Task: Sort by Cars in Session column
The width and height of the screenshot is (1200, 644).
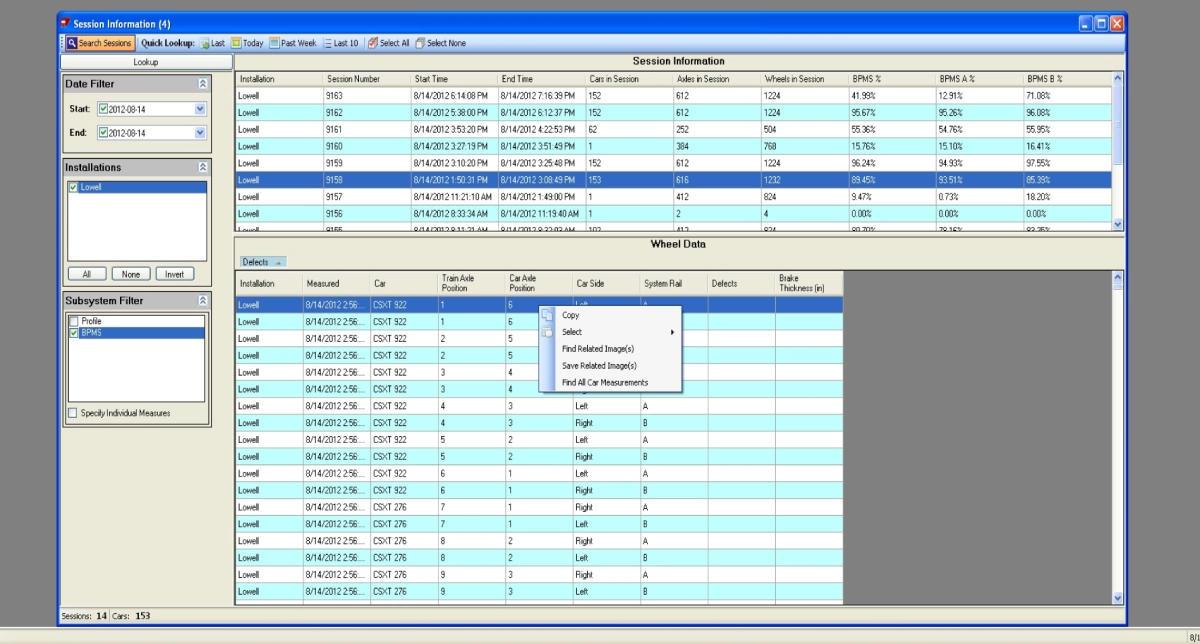Action: 629,79
